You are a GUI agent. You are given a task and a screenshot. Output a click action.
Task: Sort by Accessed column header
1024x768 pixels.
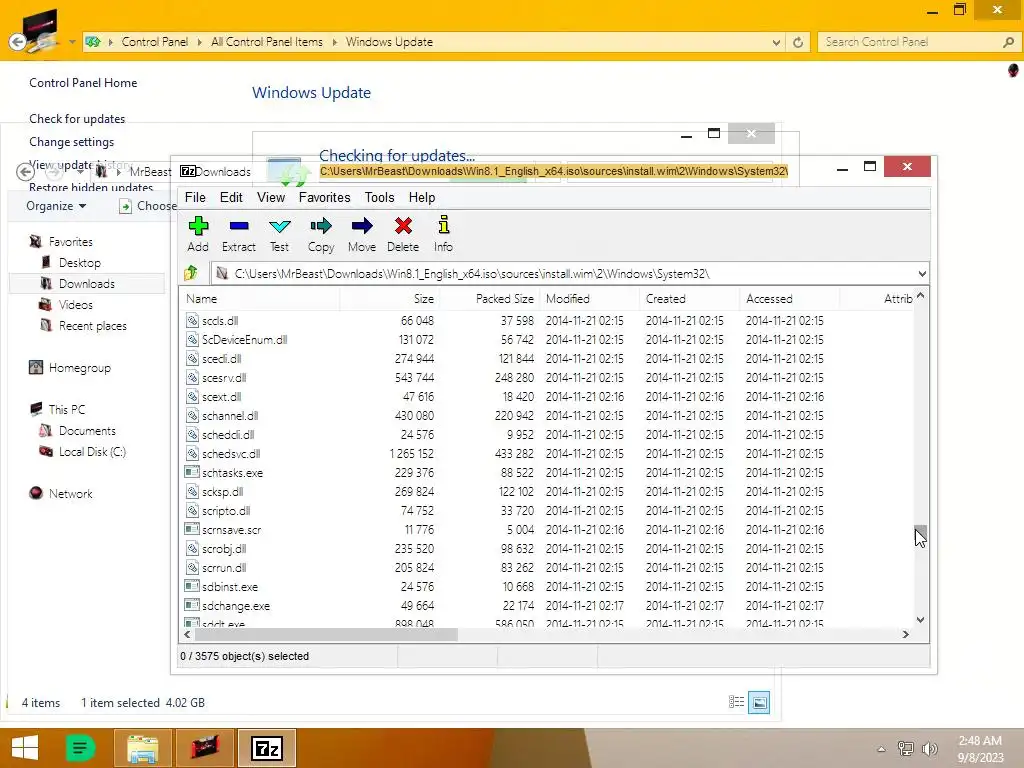(x=790, y=298)
